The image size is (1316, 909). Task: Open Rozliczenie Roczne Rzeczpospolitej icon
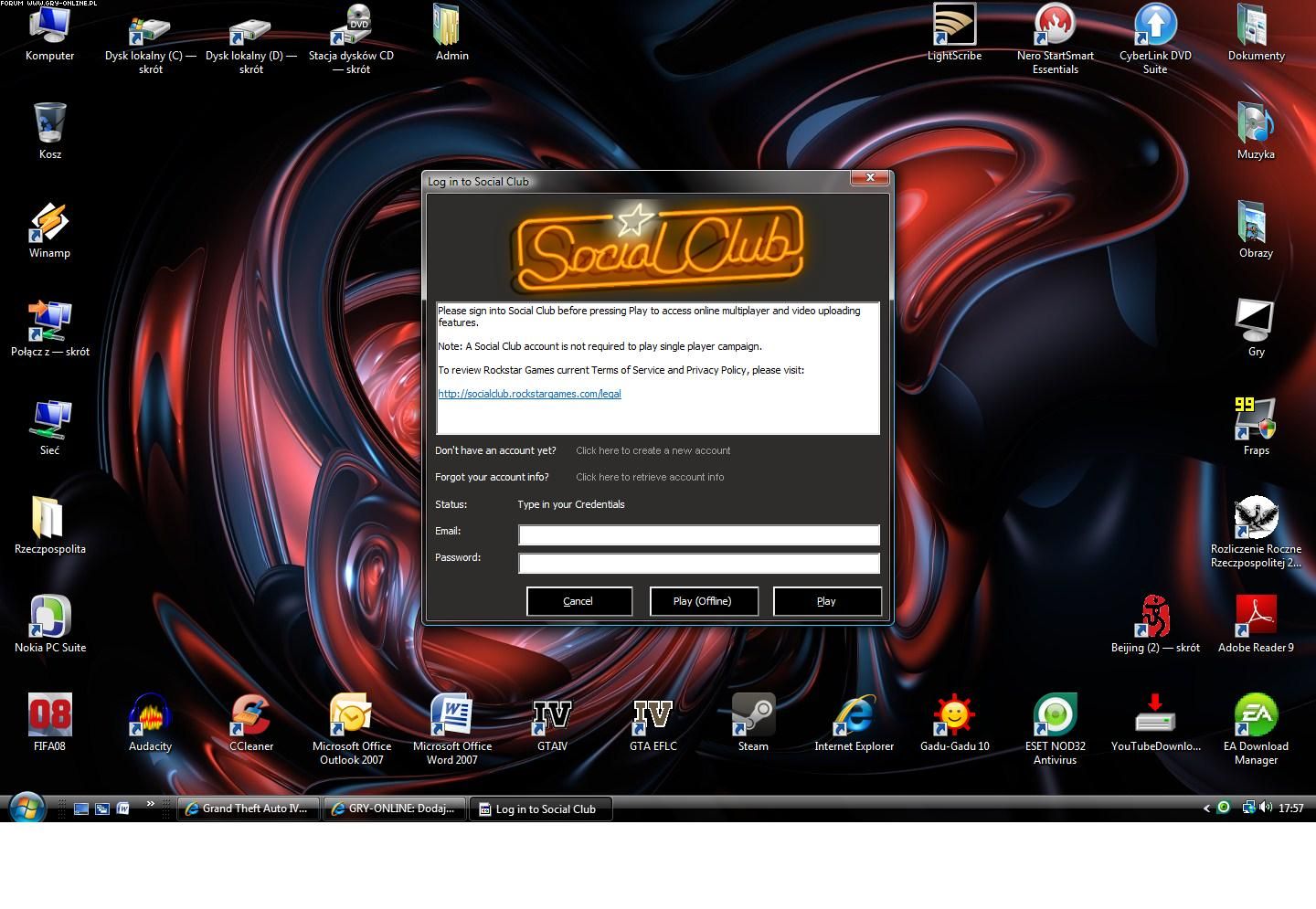pyautogui.click(x=1256, y=532)
